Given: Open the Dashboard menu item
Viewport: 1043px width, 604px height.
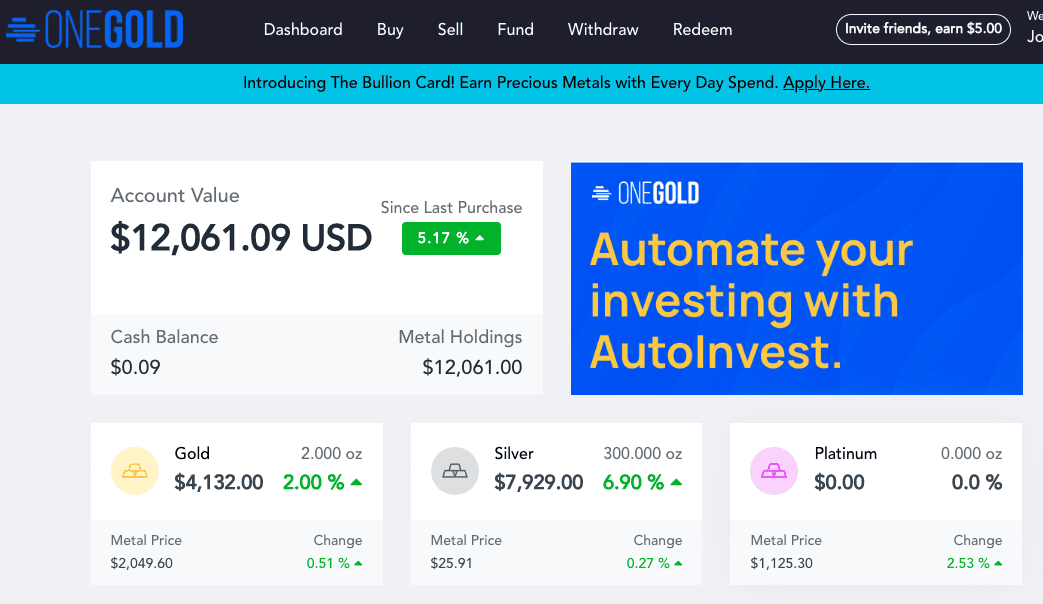Looking at the screenshot, I should pyautogui.click(x=303, y=29).
